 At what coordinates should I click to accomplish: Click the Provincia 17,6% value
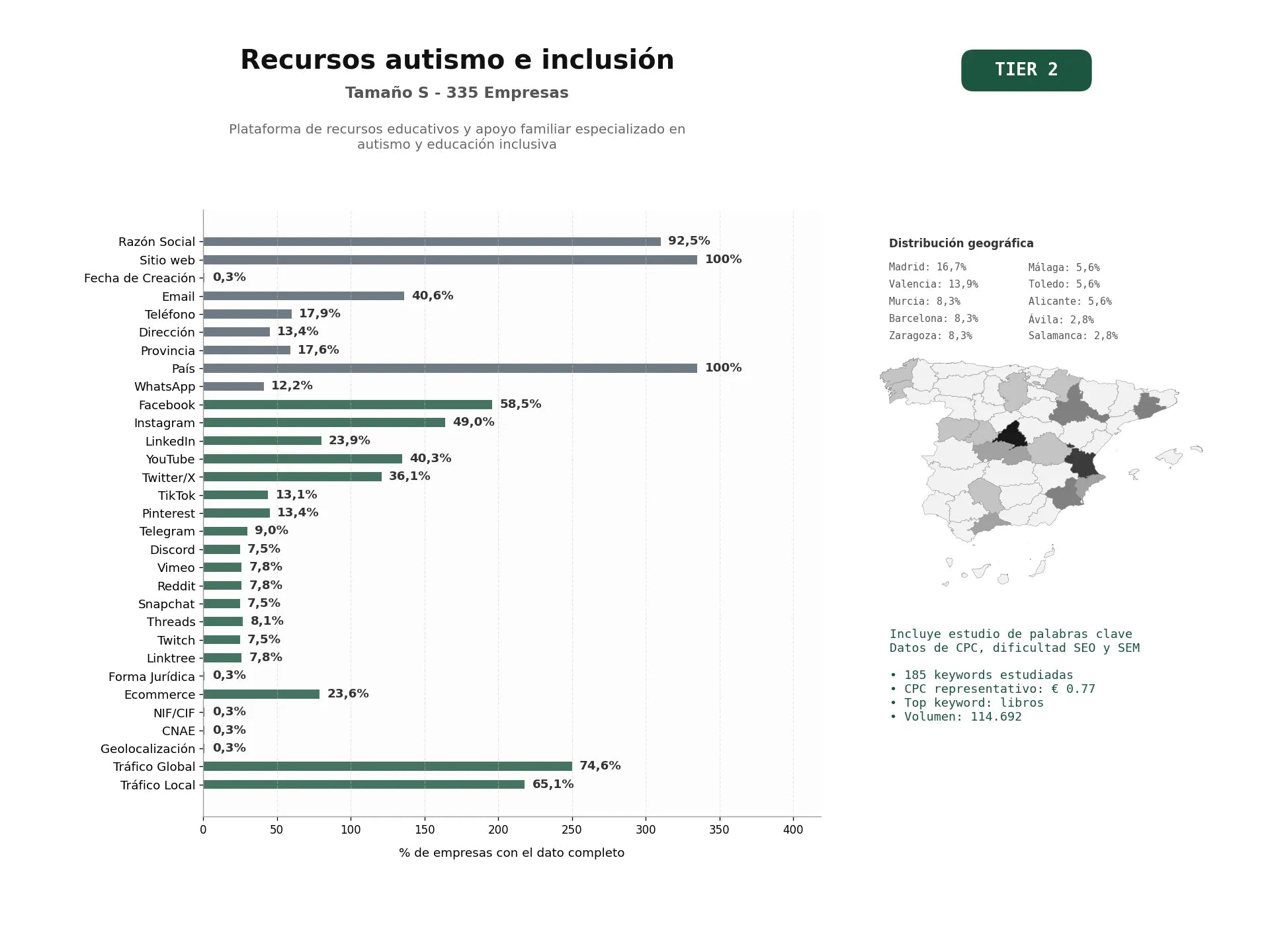tap(318, 350)
